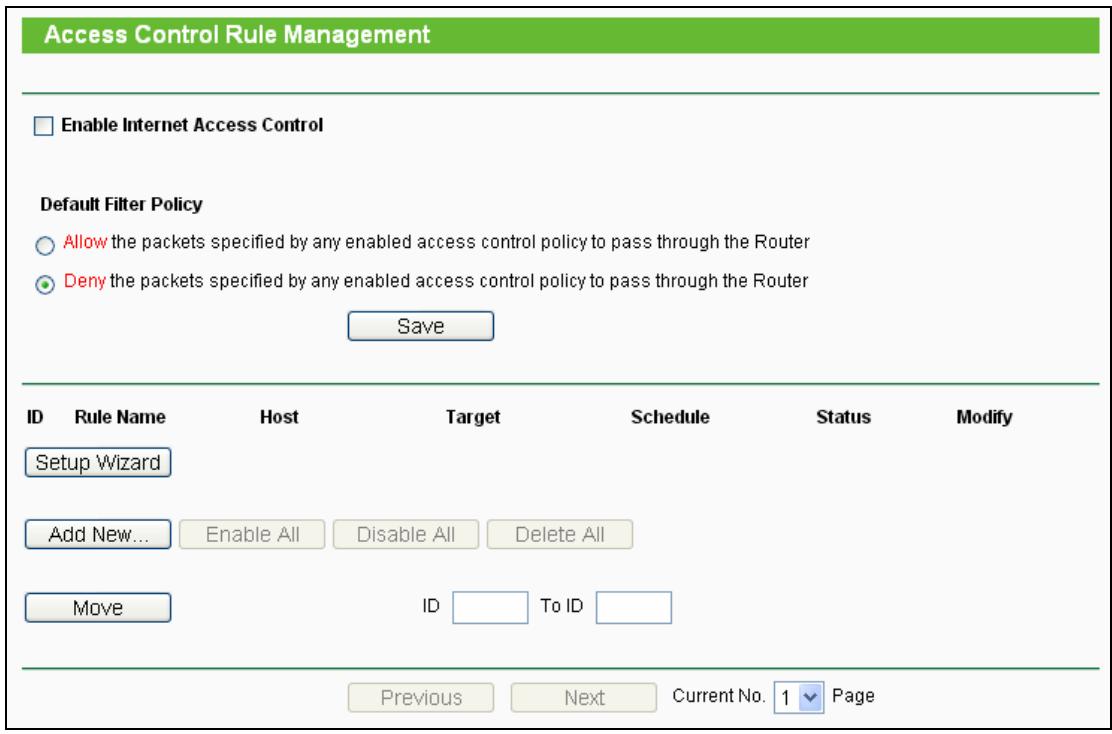Open the Current No. page dropdown
This screenshot has height=734, width=1112.
(799, 698)
